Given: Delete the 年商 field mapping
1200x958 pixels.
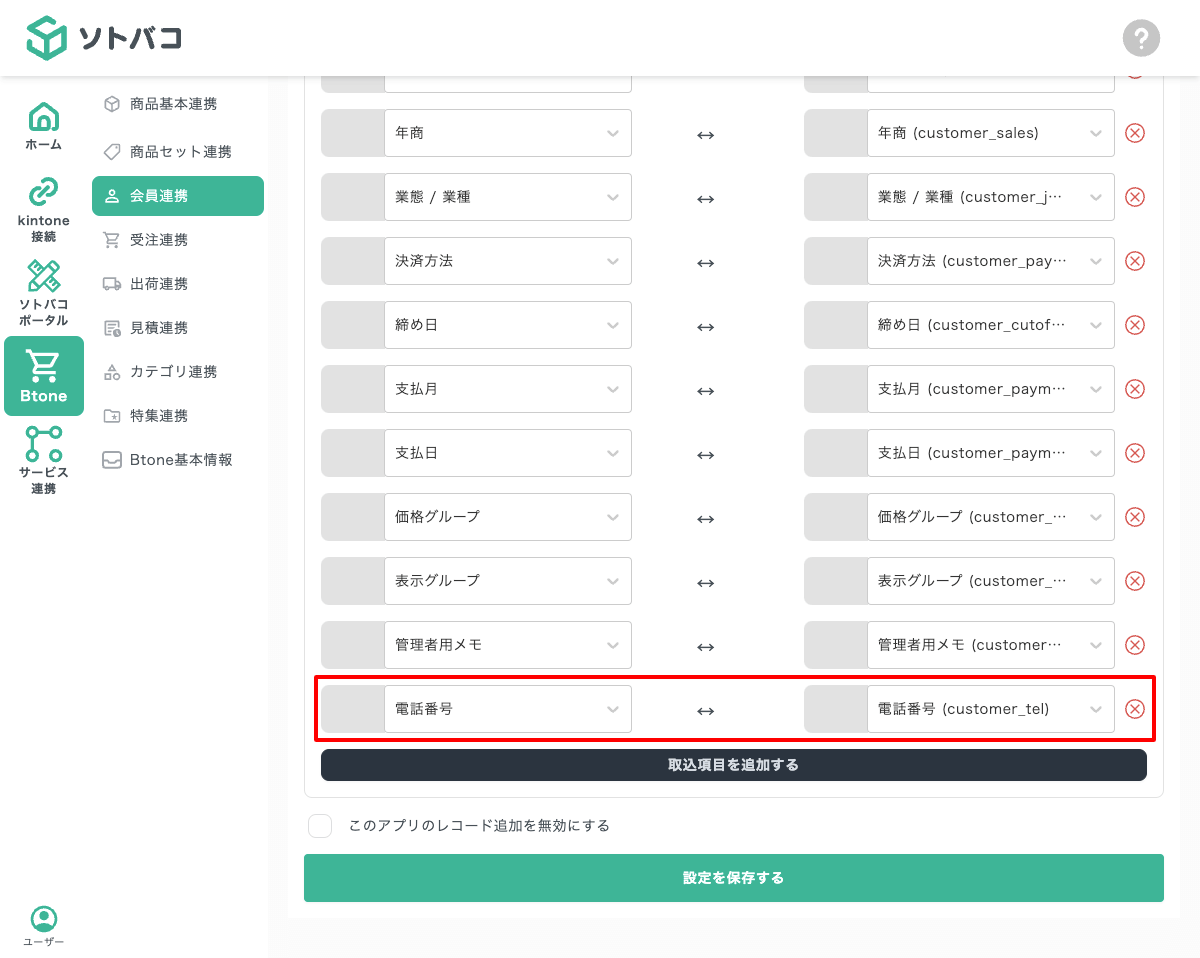Looking at the screenshot, I should click(1134, 132).
